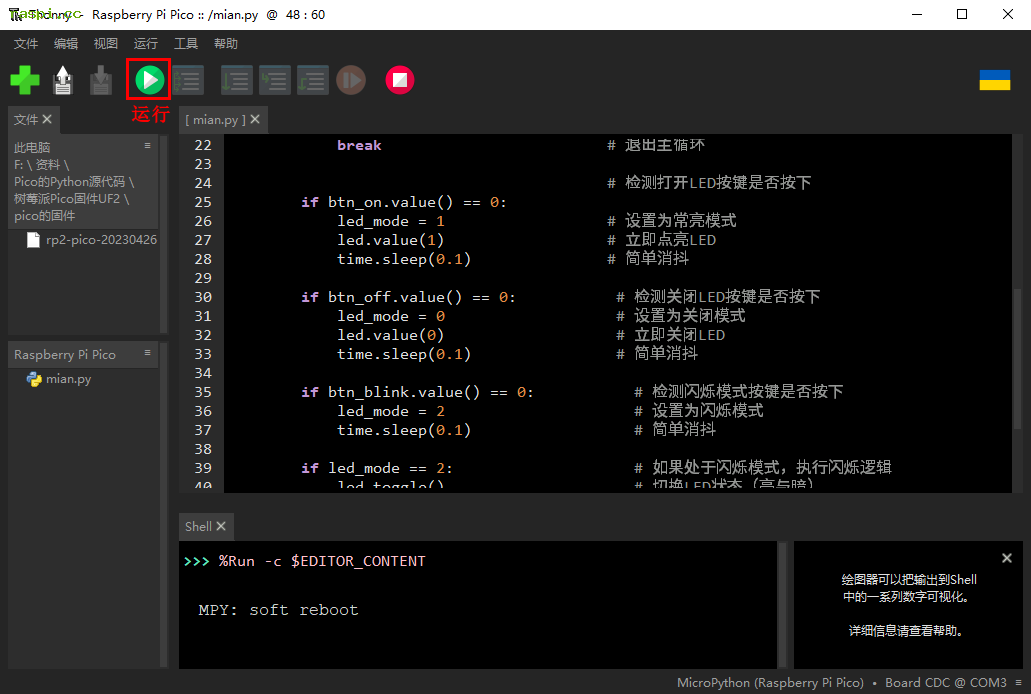
Task: Open the 工具 menu
Action: pos(186,44)
